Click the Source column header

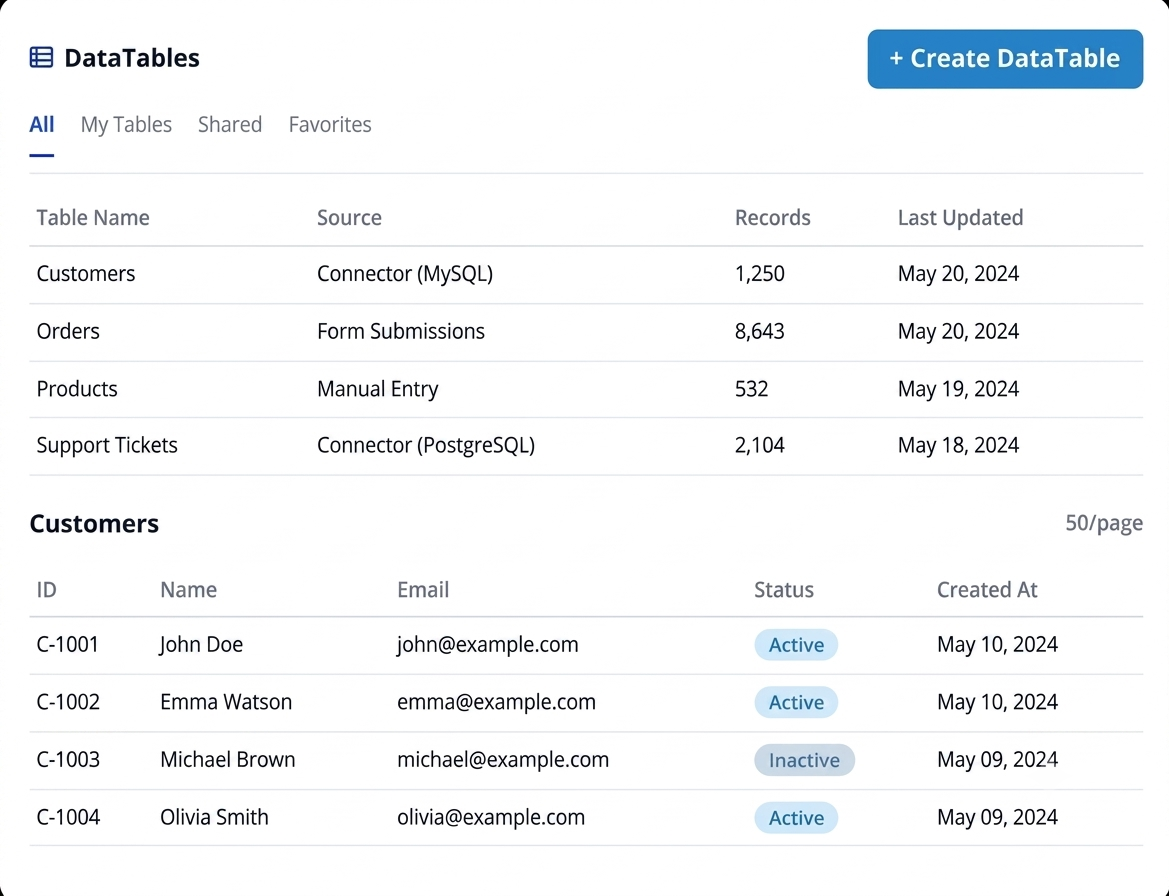tap(349, 218)
